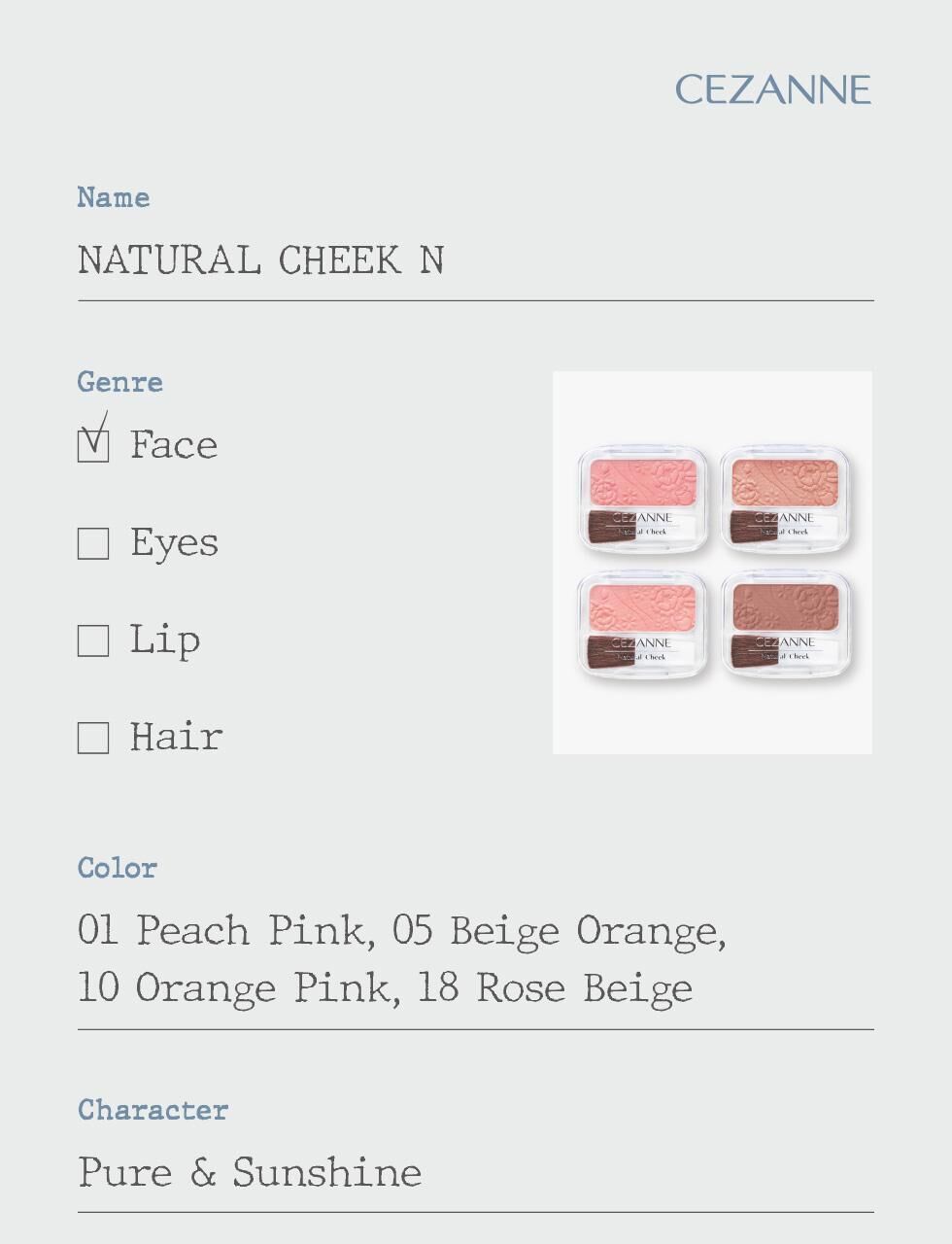Click the NATURAL CHEEK N name field
This screenshot has width=952, height=1244.
click(x=261, y=260)
